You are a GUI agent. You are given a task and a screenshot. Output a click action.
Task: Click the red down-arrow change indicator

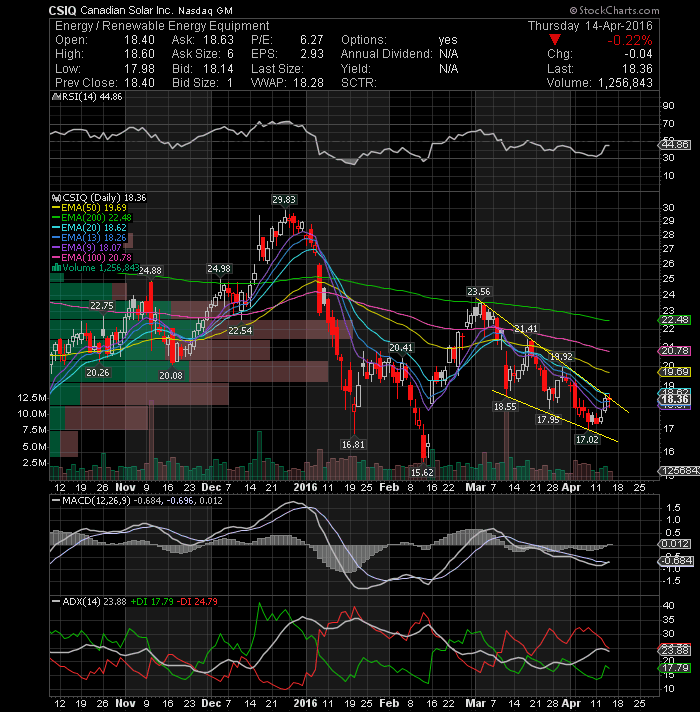click(x=554, y=40)
